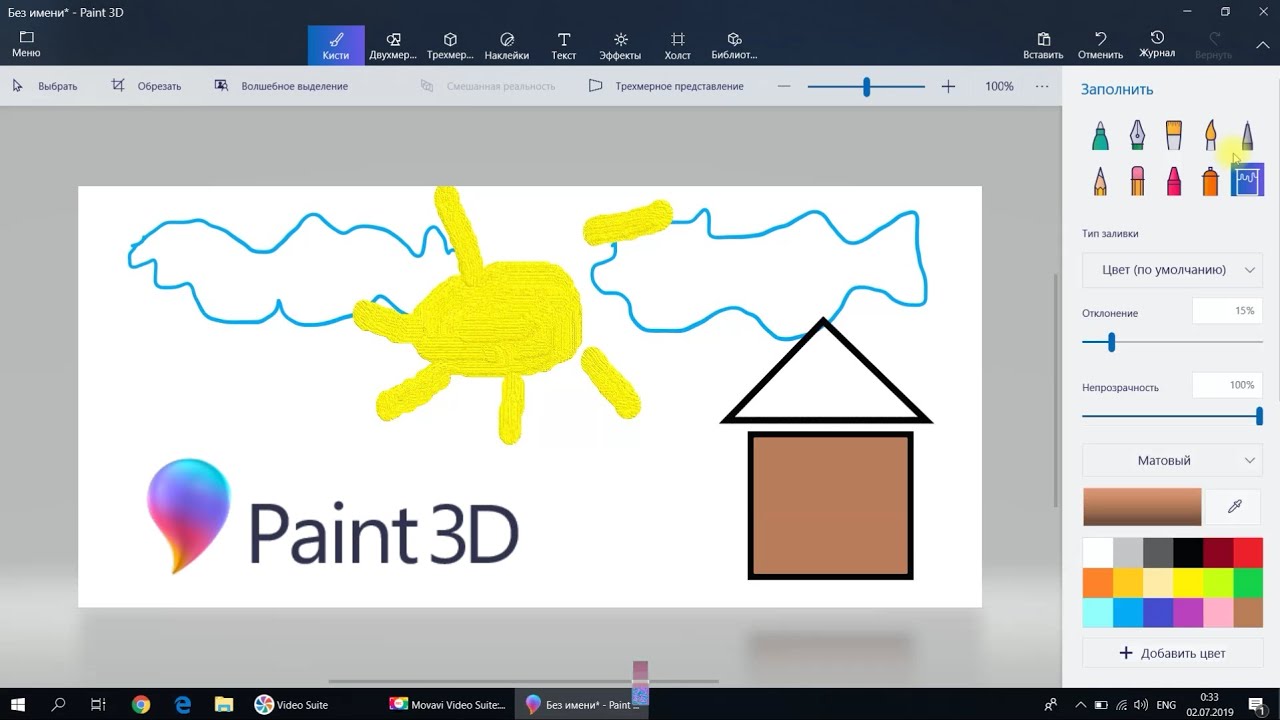
Task: Select the Eraser tool
Action: coord(1137,181)
